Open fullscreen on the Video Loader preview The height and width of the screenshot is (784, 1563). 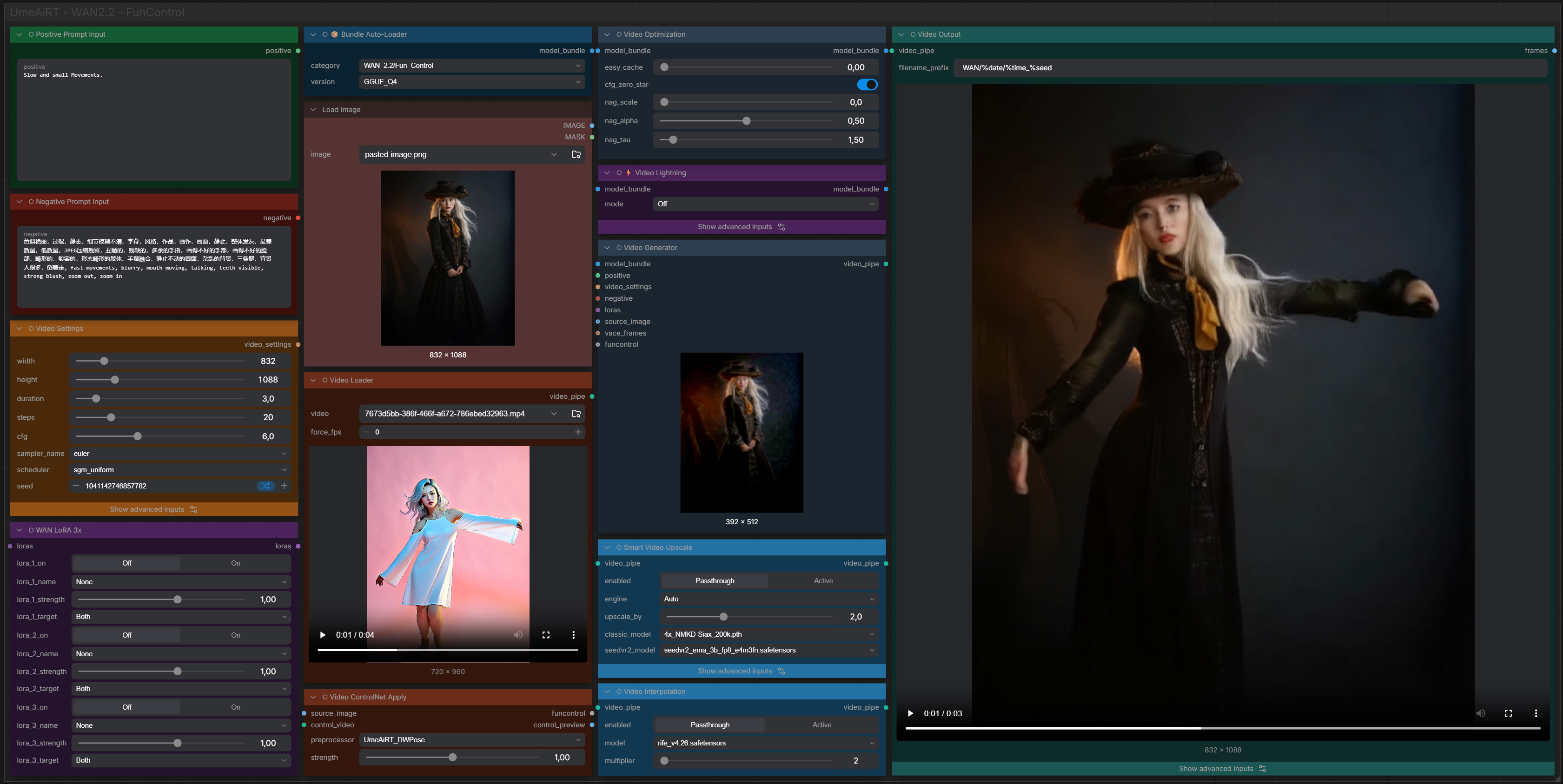coord(545,635)
